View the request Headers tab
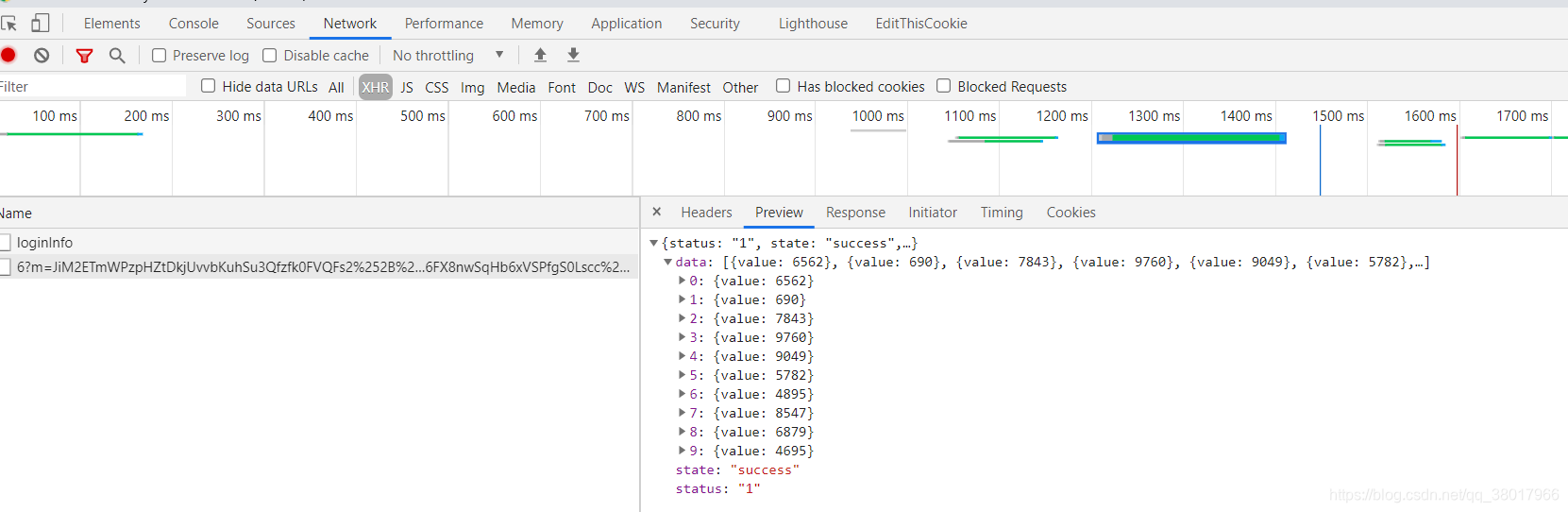Screen dimensions: 1568x512 [706, 213]
